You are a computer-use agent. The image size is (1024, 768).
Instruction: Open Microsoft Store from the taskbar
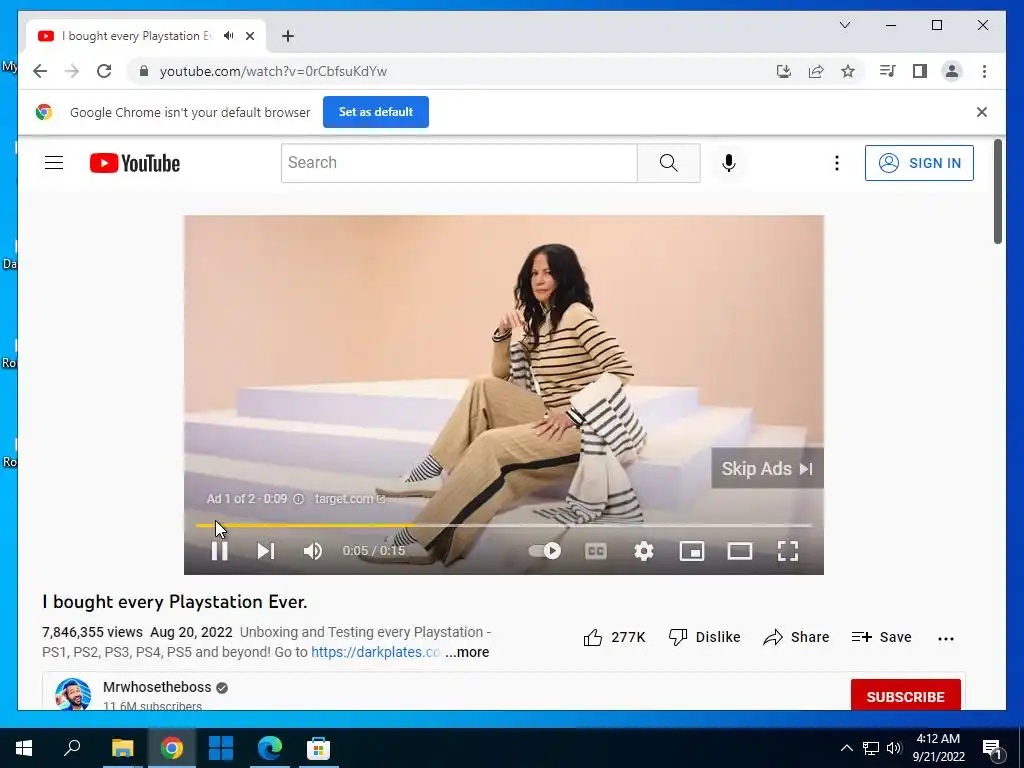click(x=318, y=748)
